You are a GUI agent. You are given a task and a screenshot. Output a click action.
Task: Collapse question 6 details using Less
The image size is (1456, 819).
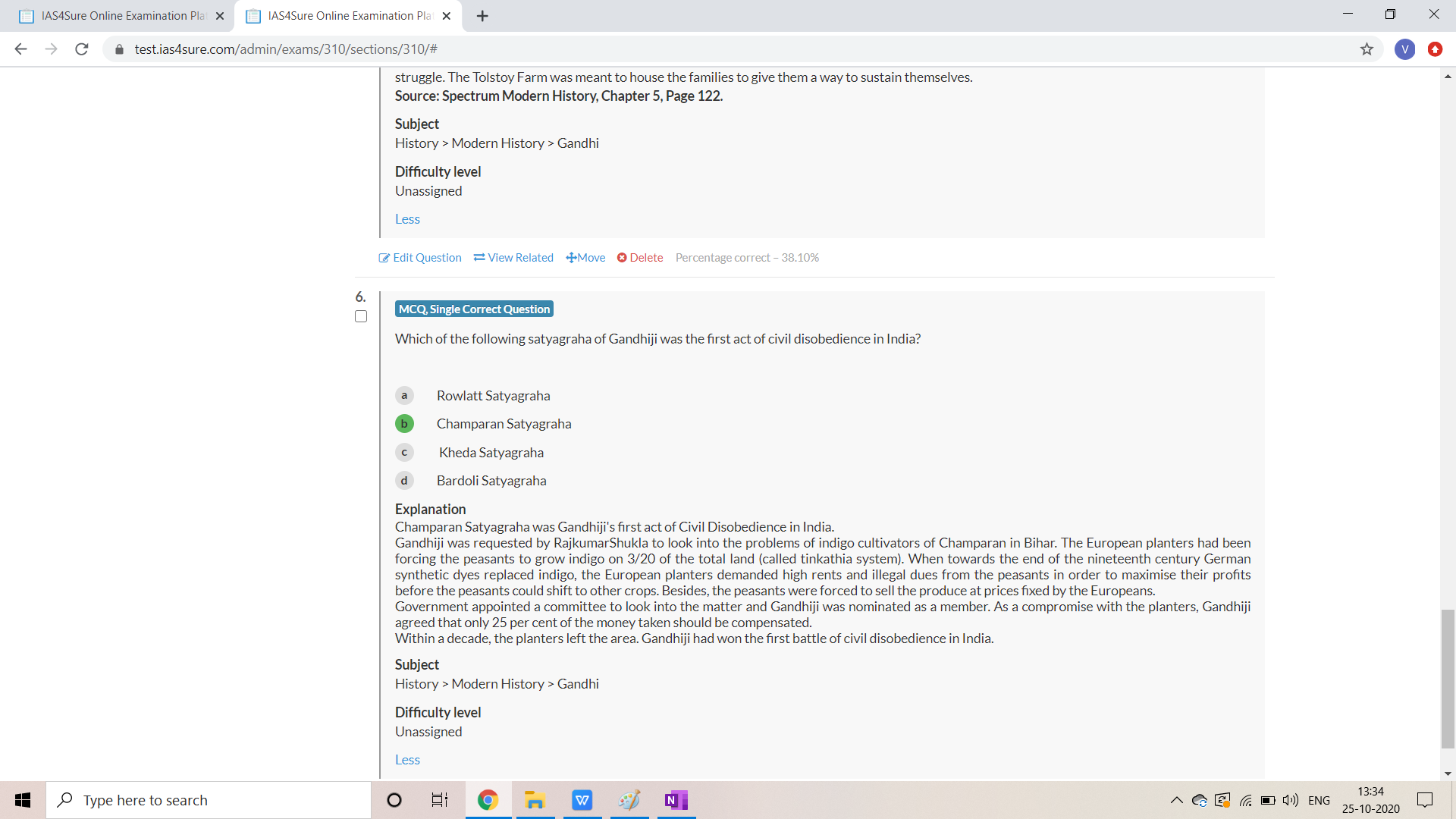pyautogui.click(x=407, y=760)
